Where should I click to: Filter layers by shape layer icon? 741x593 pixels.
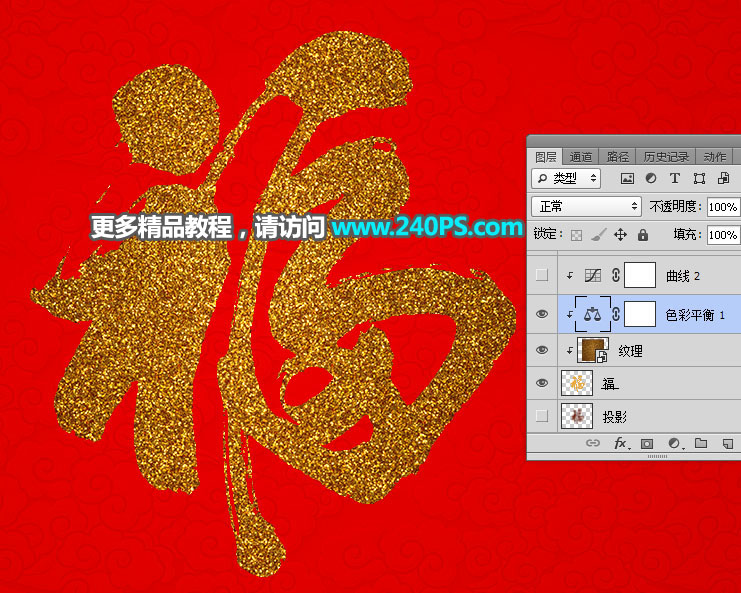(699, 179)
